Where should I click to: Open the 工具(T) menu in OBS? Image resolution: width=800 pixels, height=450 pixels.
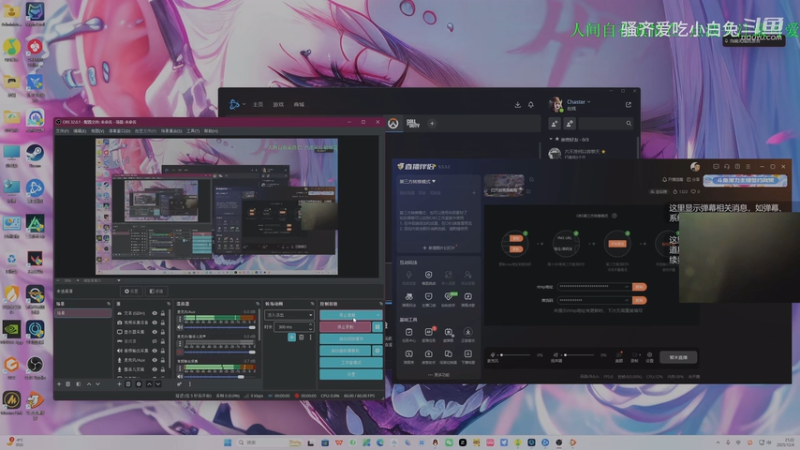(193, 131)
